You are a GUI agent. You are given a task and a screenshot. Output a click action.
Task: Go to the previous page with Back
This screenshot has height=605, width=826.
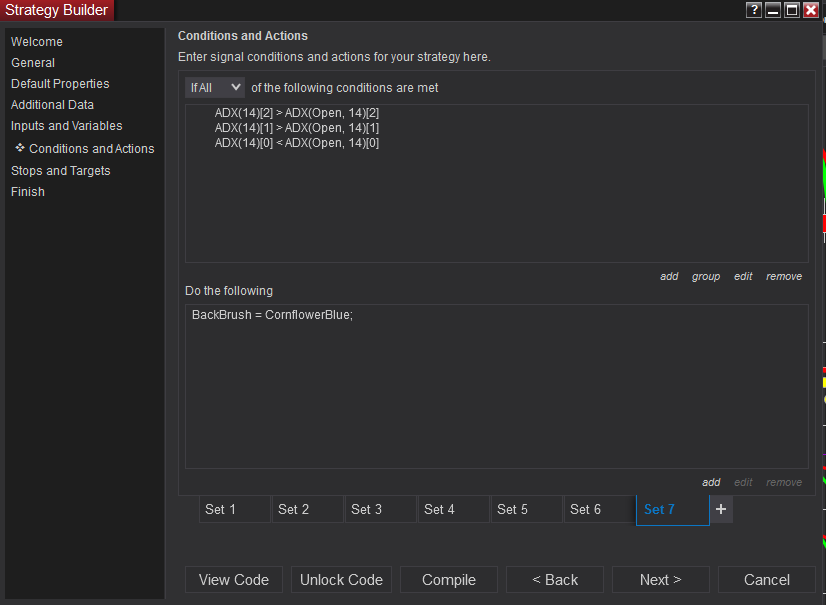click(x=555, y=580)
